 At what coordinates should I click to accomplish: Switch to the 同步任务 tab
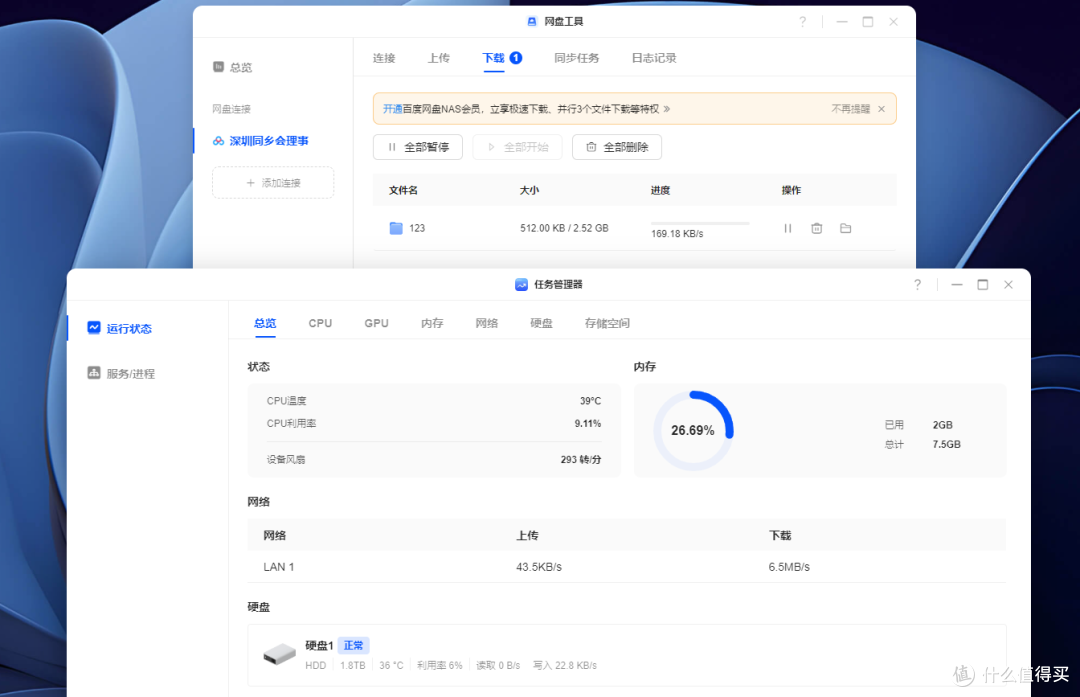tap(577, 58)
